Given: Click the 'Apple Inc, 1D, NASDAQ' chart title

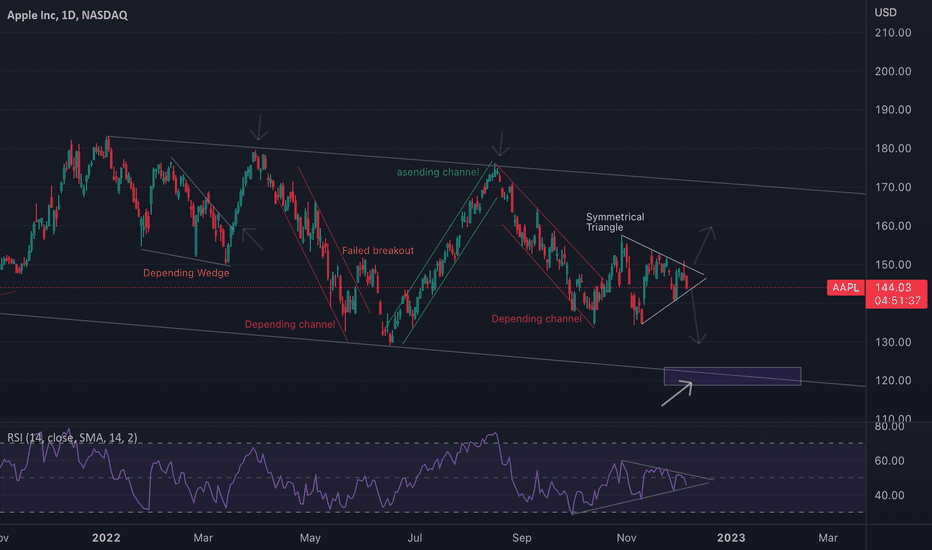Looking at the screenshot, I should coord(67,15).
